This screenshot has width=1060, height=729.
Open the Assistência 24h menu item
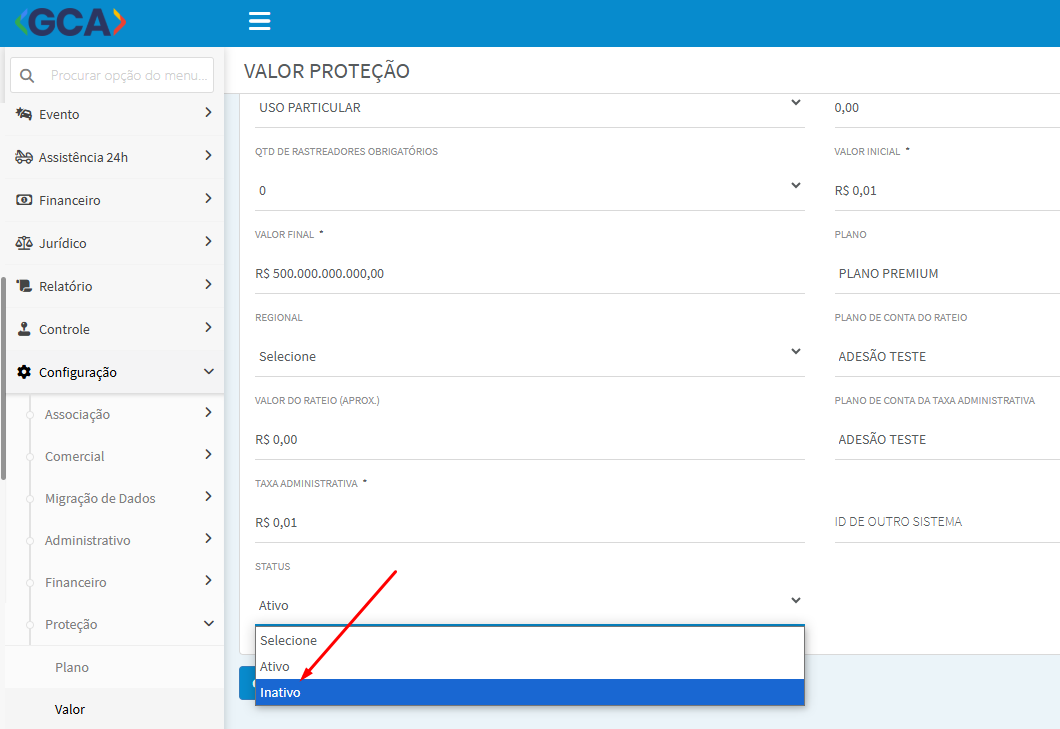[x=115, y=157]
